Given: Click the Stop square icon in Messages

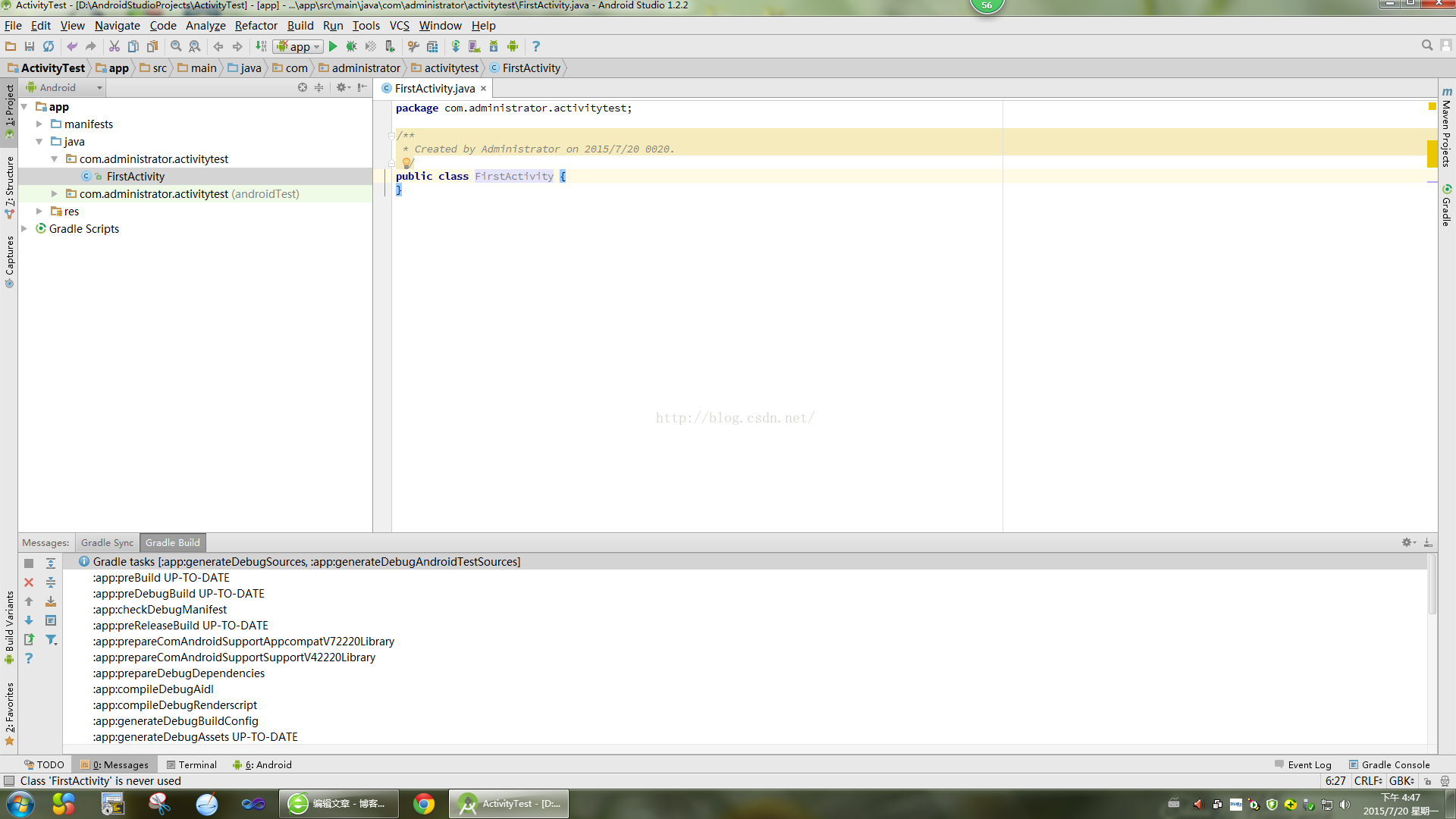Looking at the screenshot, I should pos(29,563).
